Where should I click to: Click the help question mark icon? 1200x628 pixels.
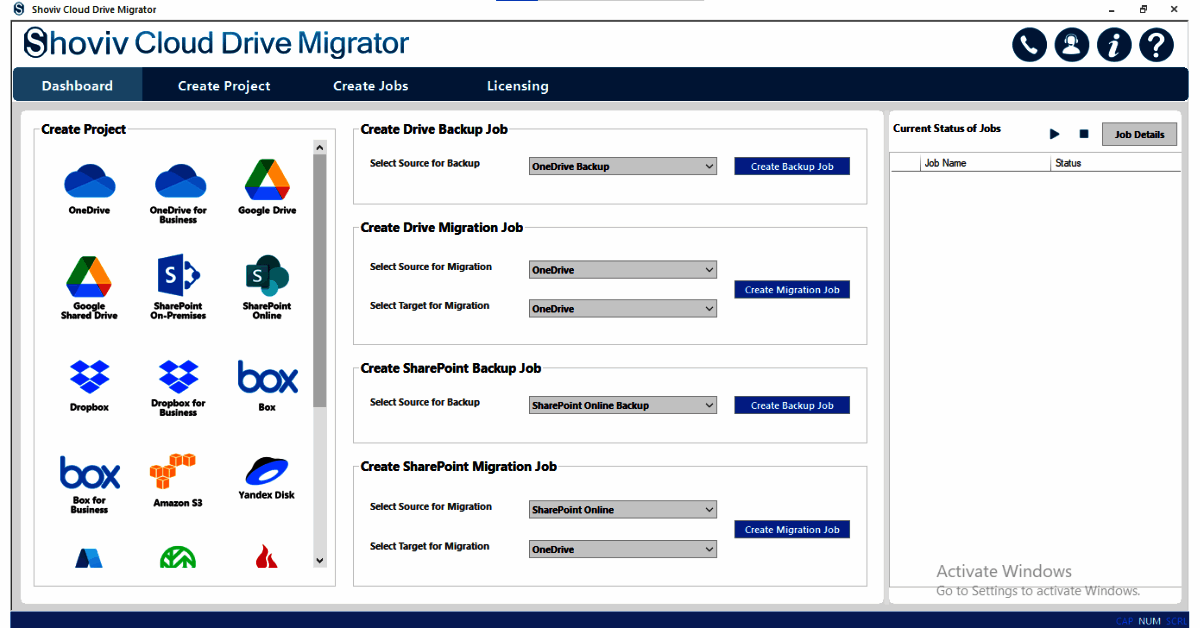[1156, 45]
